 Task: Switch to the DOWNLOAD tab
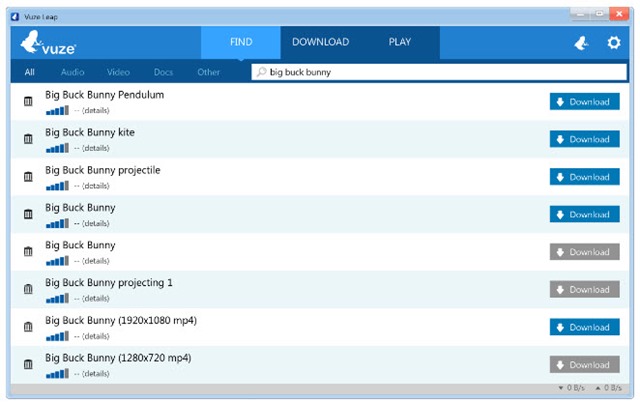(320, 42)
